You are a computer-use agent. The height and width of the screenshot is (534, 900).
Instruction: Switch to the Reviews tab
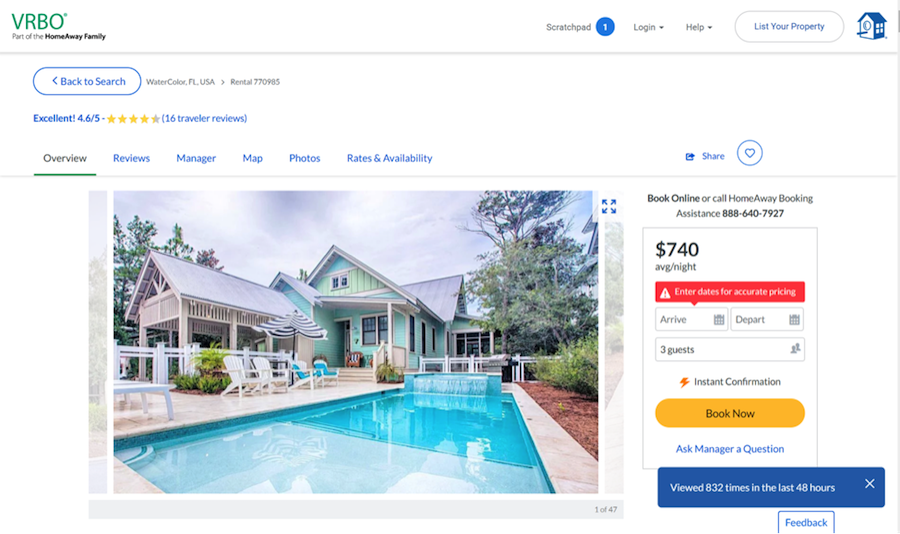pyautogui.click(x=131, y=158)
